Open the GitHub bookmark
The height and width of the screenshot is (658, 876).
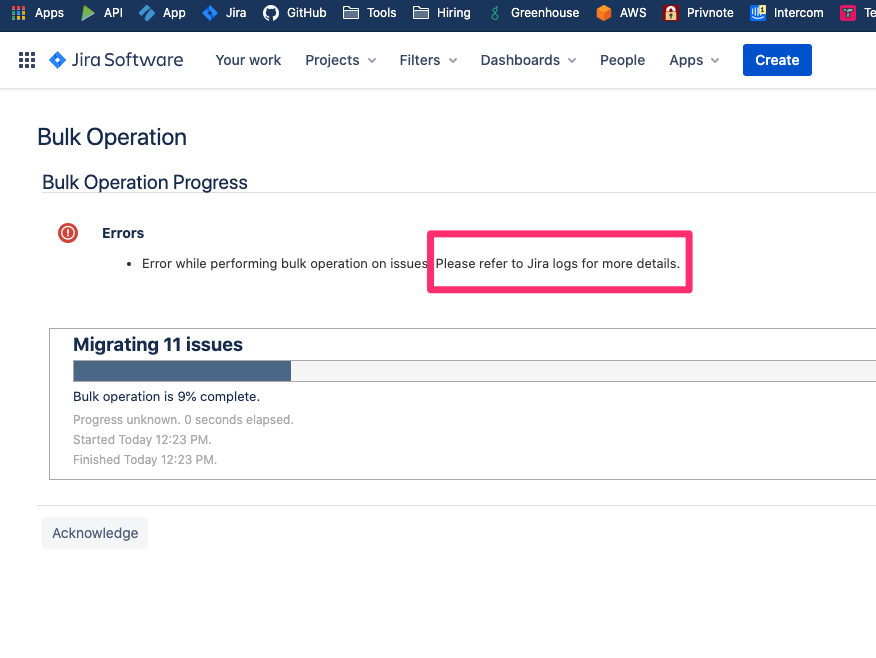point(294,12)
